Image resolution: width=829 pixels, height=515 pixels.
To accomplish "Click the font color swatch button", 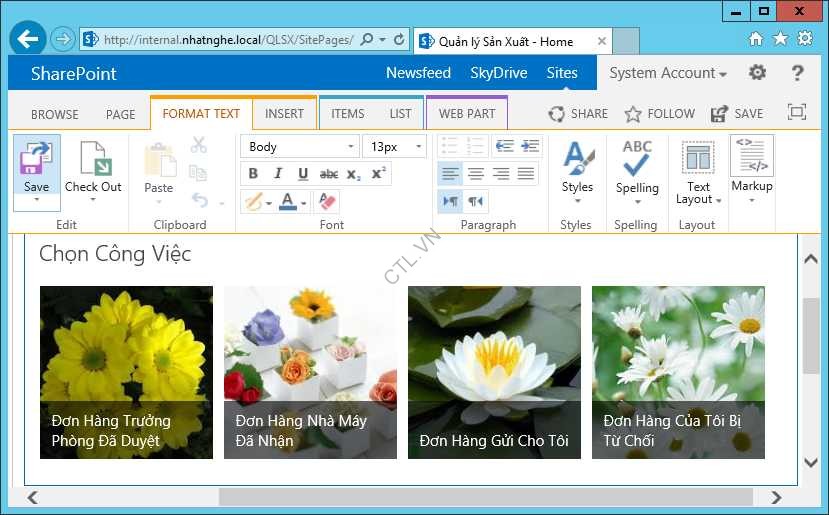I will [288, 201].
